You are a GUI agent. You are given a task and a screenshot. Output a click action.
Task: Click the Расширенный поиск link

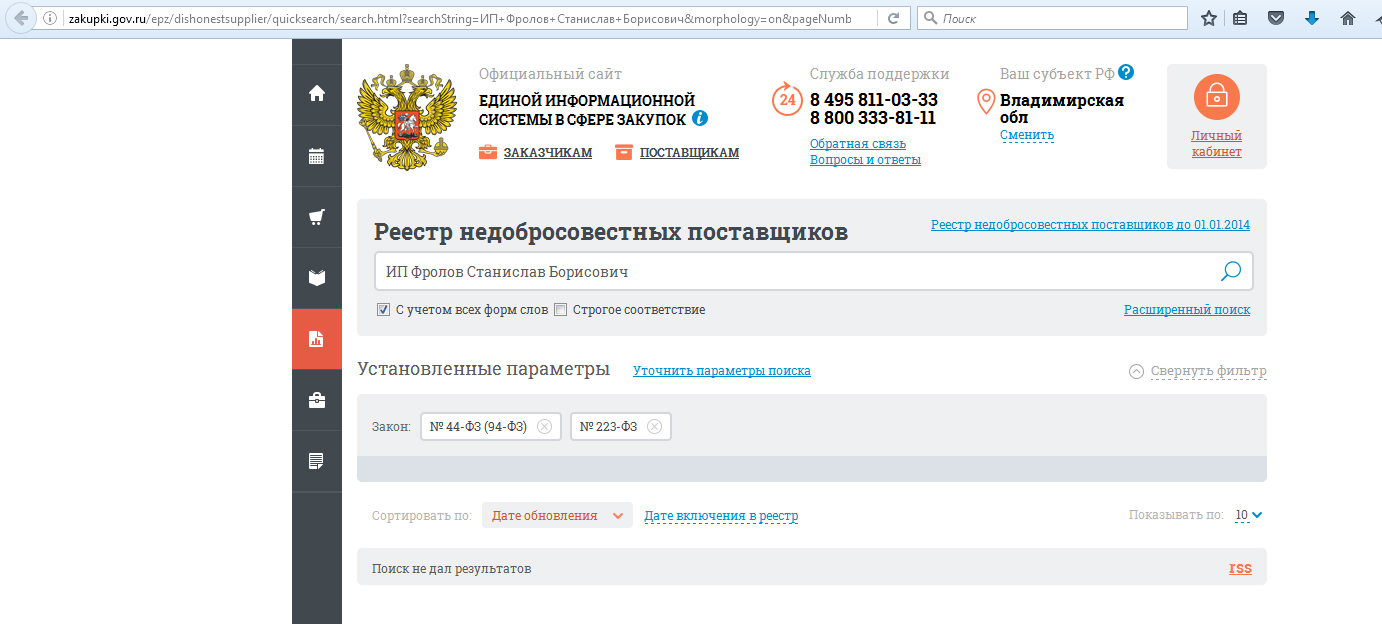click(1187, 310)
